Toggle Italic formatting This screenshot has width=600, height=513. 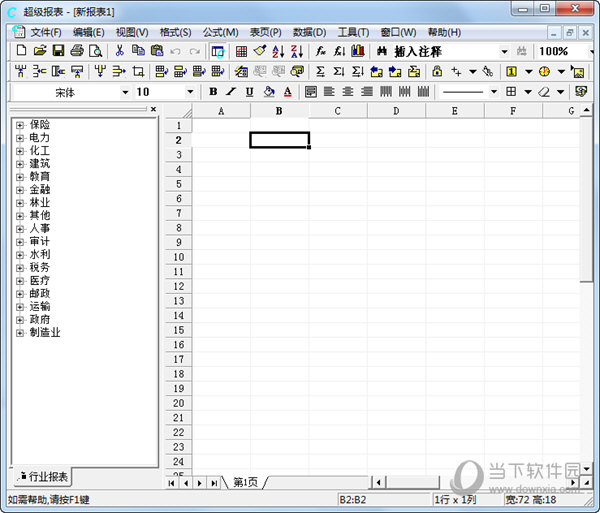tap(231, 91)
